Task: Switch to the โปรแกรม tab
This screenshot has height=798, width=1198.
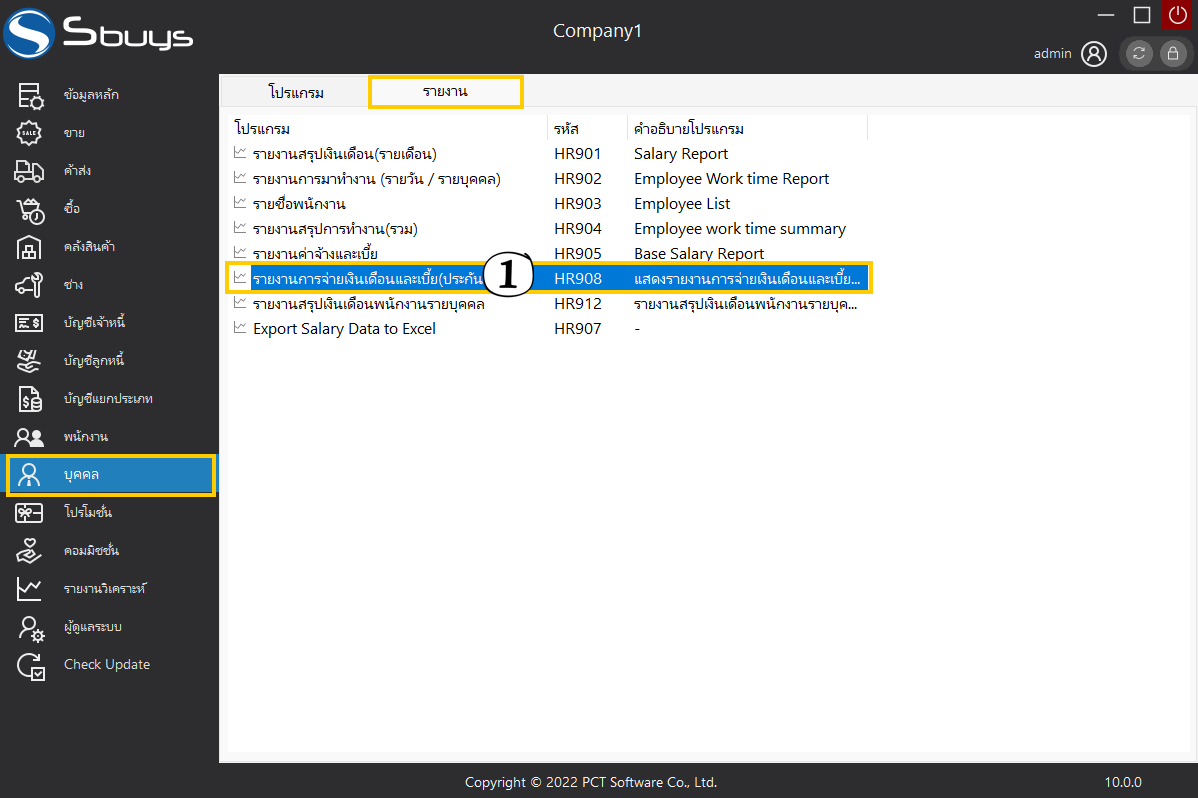Action: [x=296, y=93]
